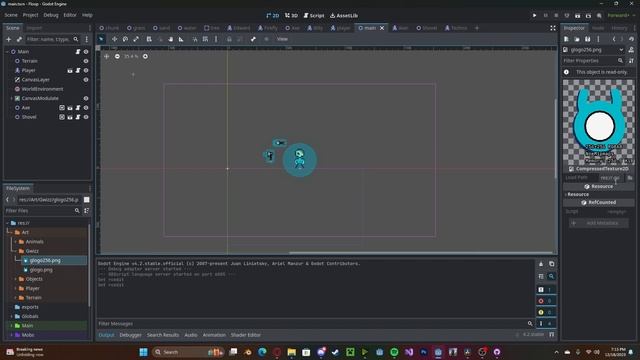Image resolution: width=640 pixels, height=360 pixels.
Task: Open the View menu button
Action: pos(282,39)
